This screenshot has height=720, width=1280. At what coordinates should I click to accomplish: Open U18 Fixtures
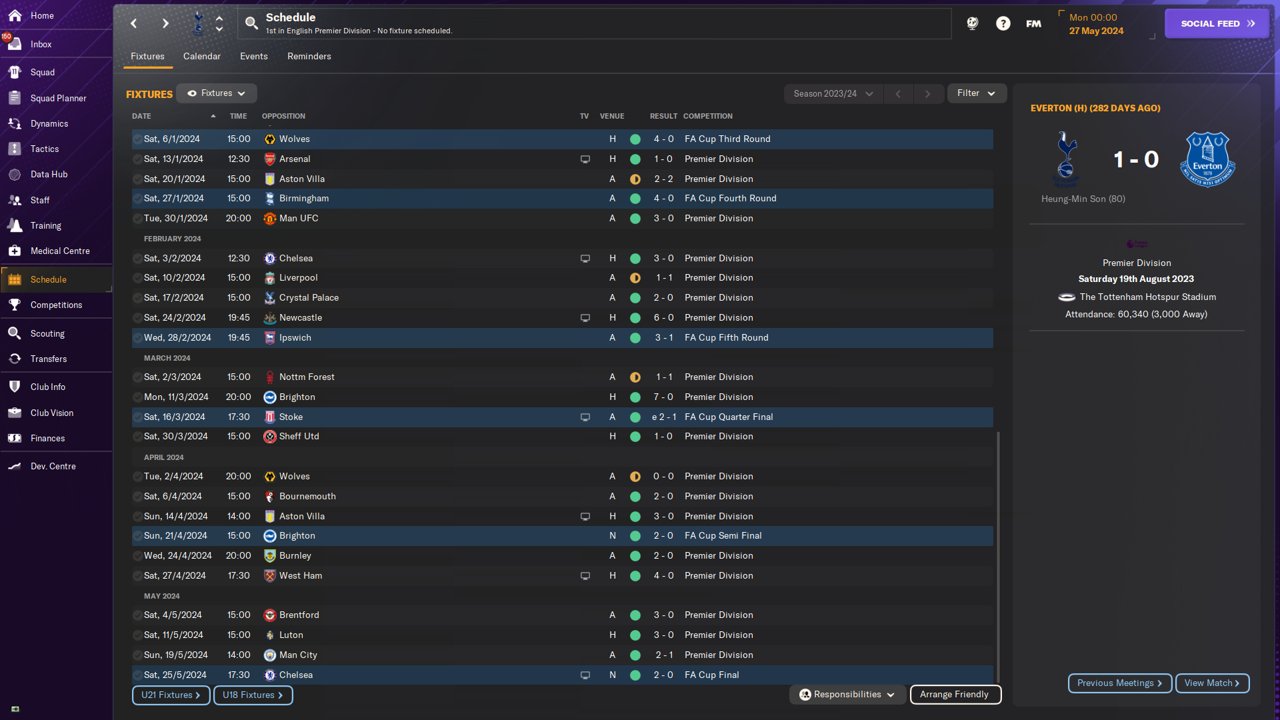253,695
